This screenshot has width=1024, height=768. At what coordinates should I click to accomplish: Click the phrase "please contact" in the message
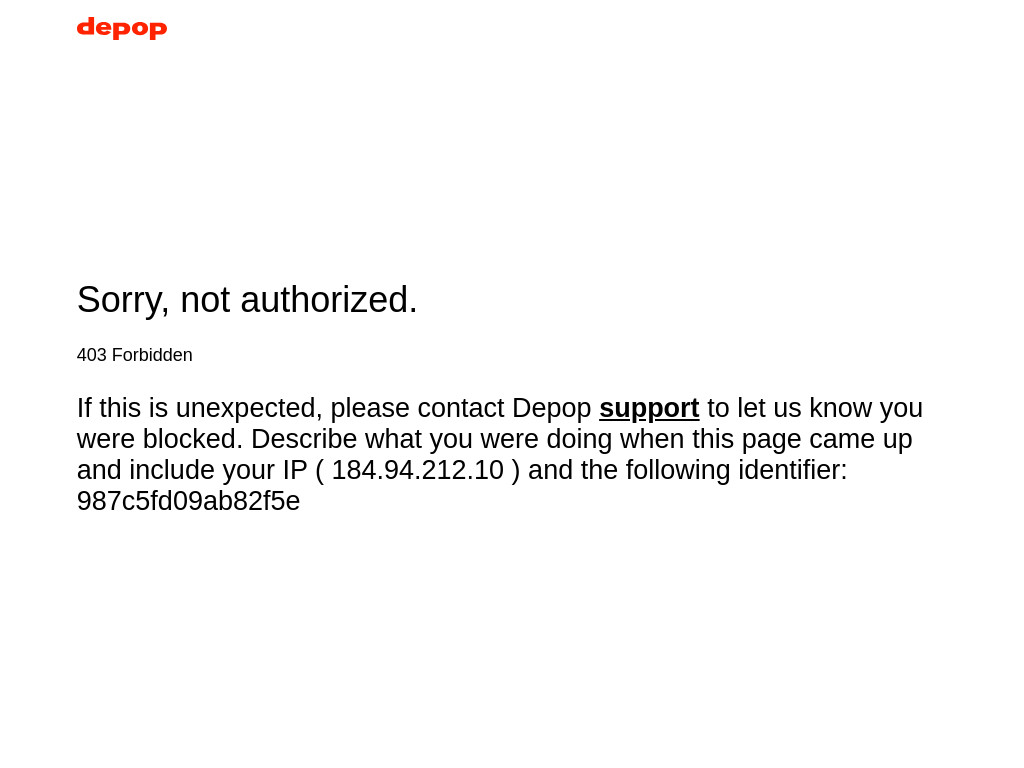(417, 408)
